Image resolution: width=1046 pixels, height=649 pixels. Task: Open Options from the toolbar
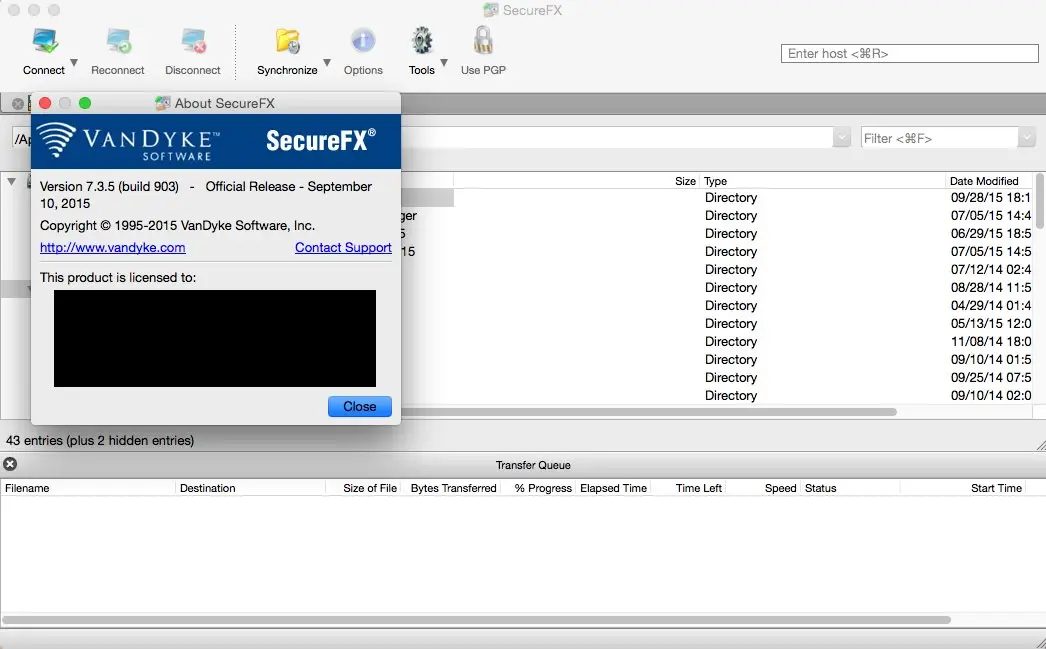tap(363, 51)
